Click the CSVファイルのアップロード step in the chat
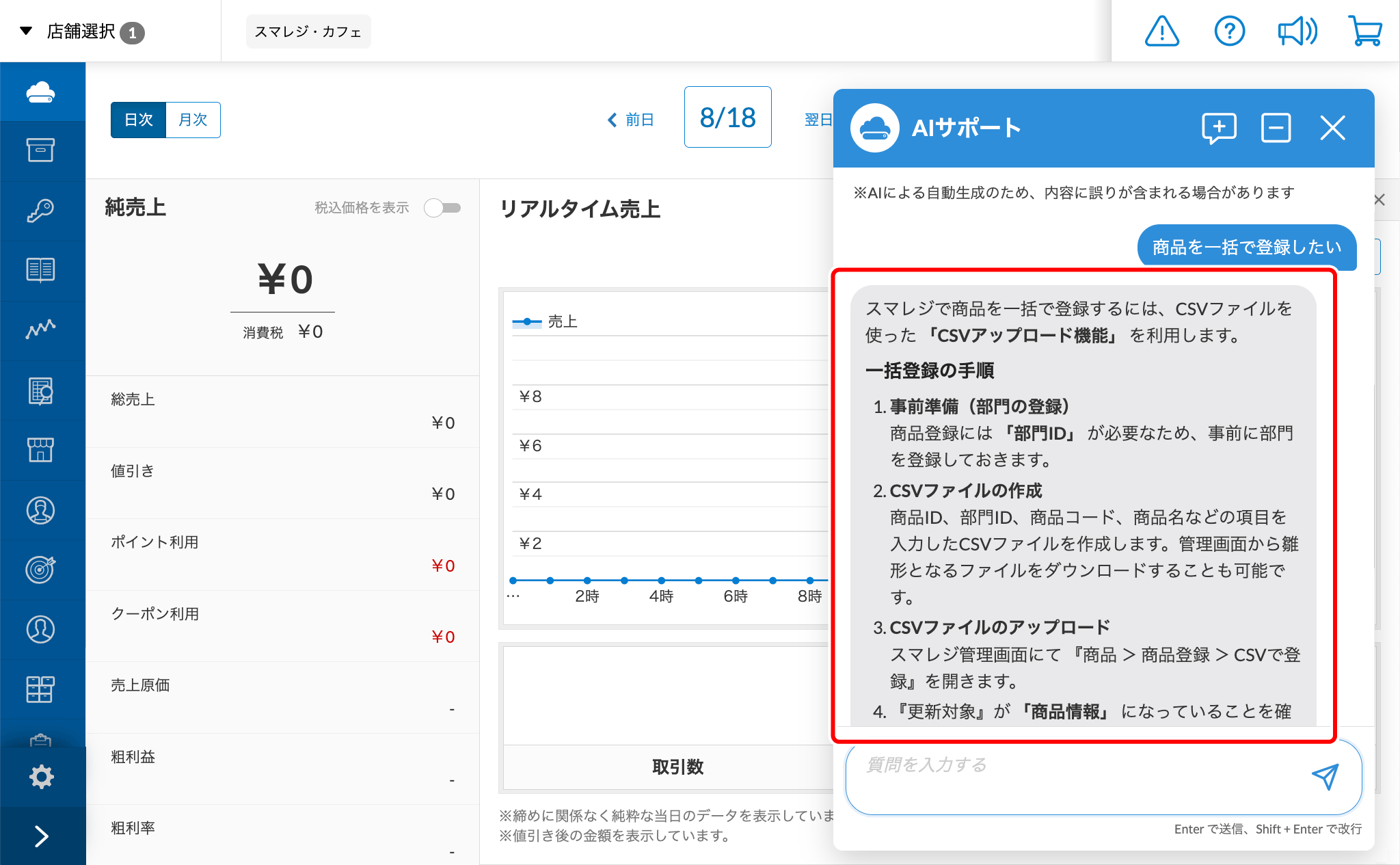 (x=1000, y=627)
